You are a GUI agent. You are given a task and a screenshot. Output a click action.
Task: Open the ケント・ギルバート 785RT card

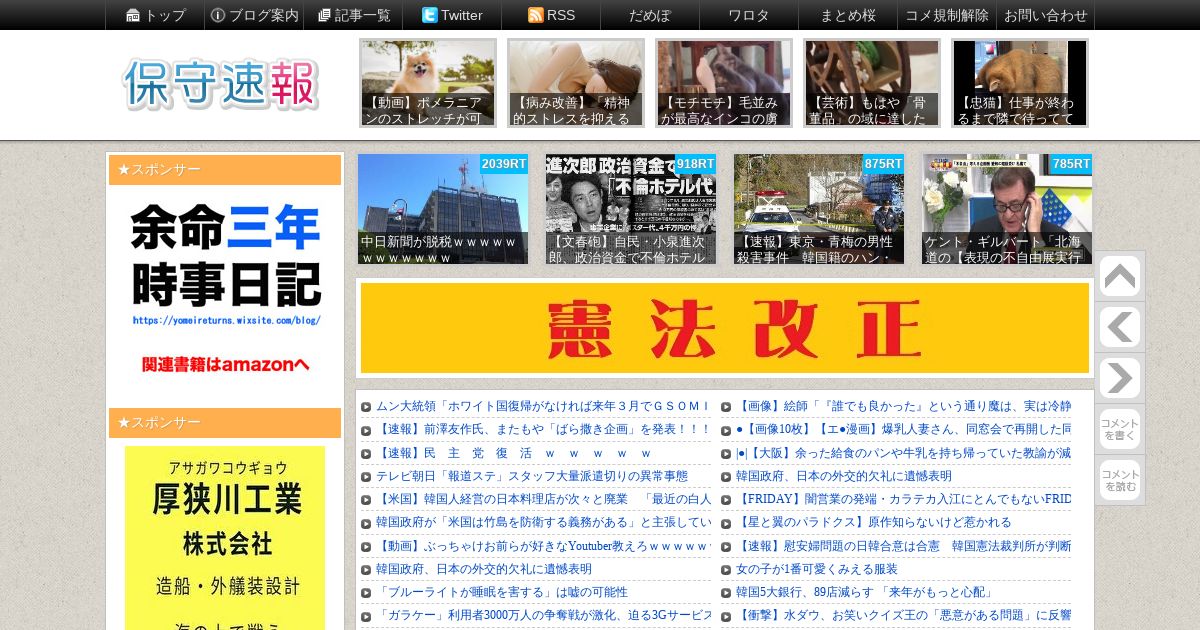[1007, 209]
